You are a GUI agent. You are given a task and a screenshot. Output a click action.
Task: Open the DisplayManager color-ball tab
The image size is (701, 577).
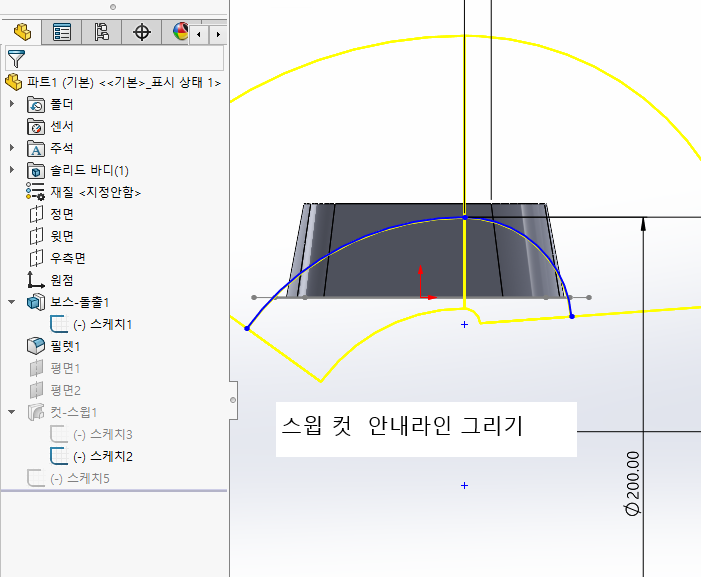click(180, 32)
